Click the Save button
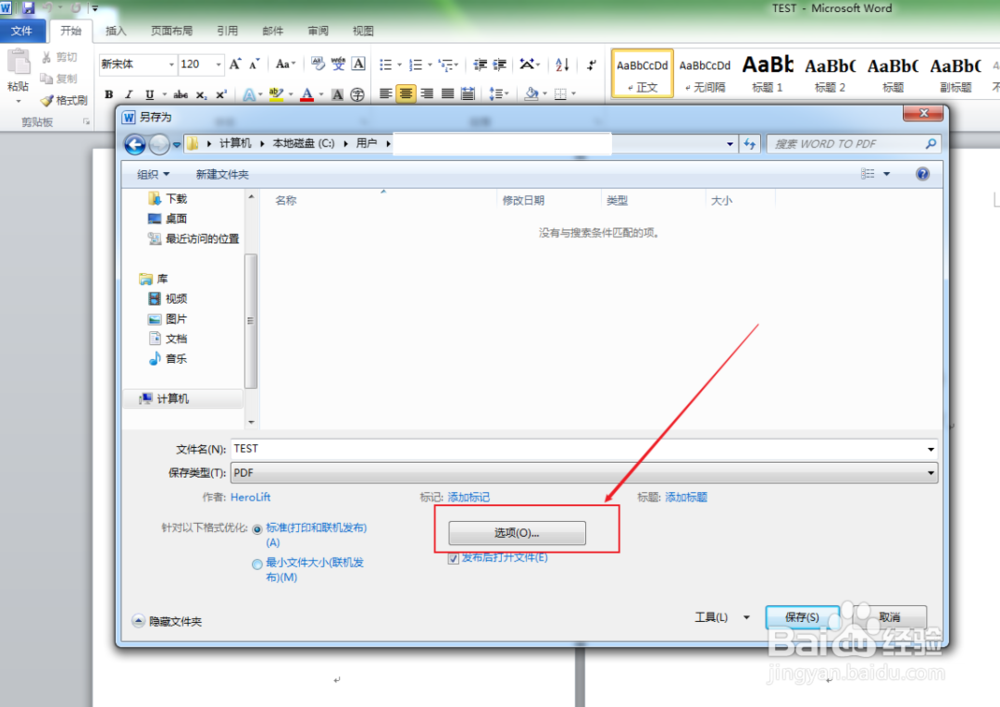 [802, 617]
